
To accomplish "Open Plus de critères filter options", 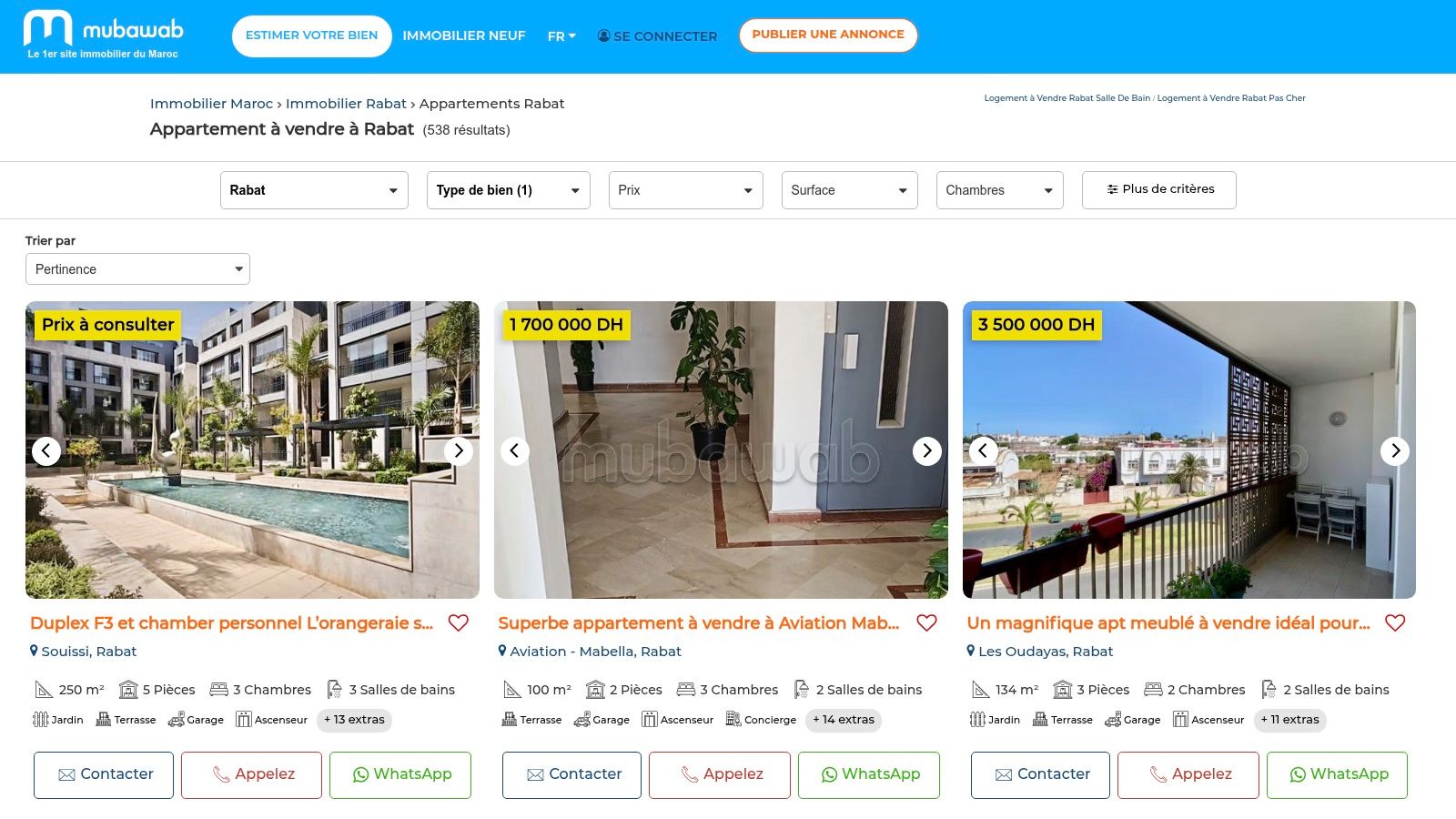I will 1159,190.
